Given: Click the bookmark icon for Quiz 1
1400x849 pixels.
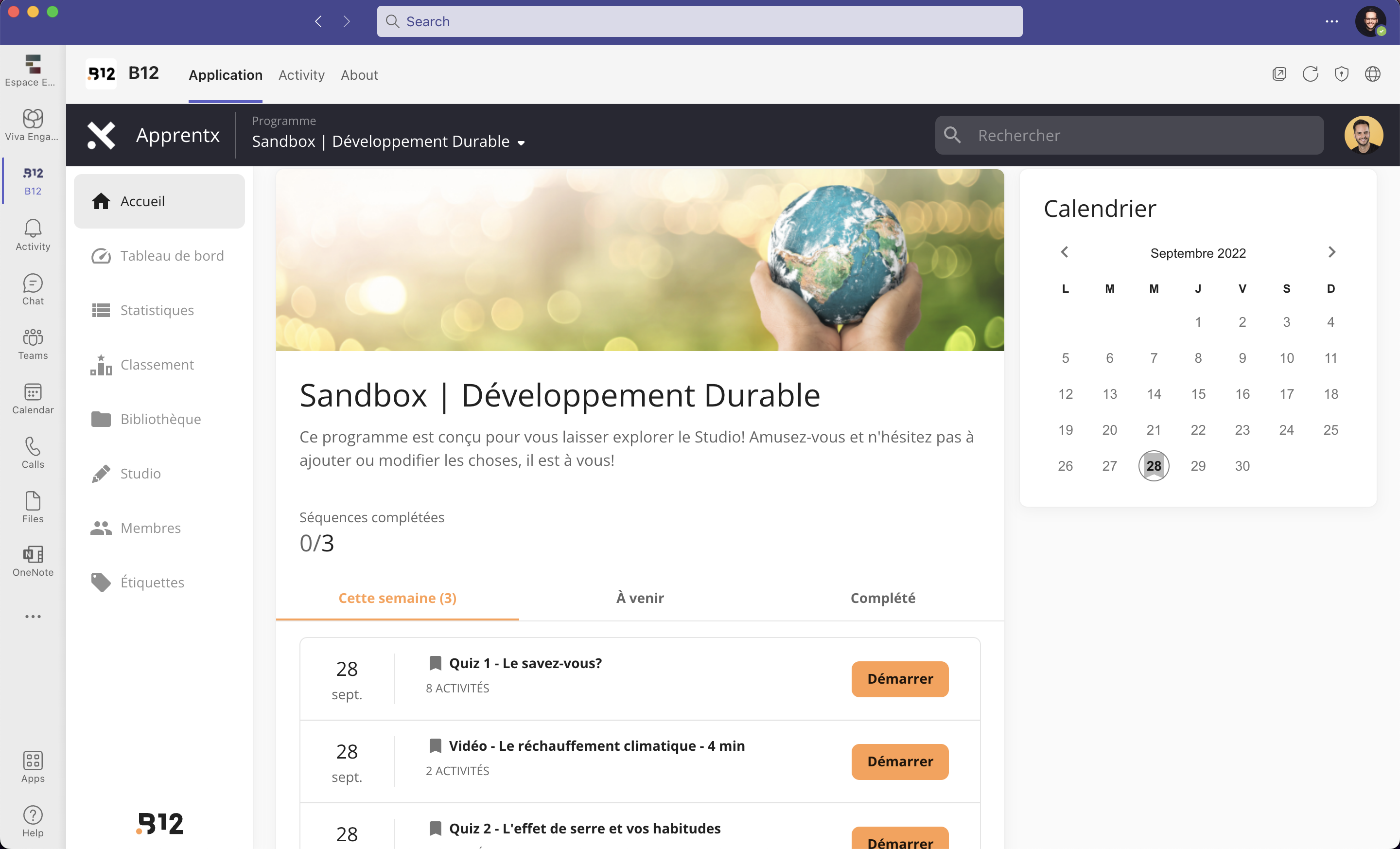Looking at the screenshot, I should click(435, 663).
